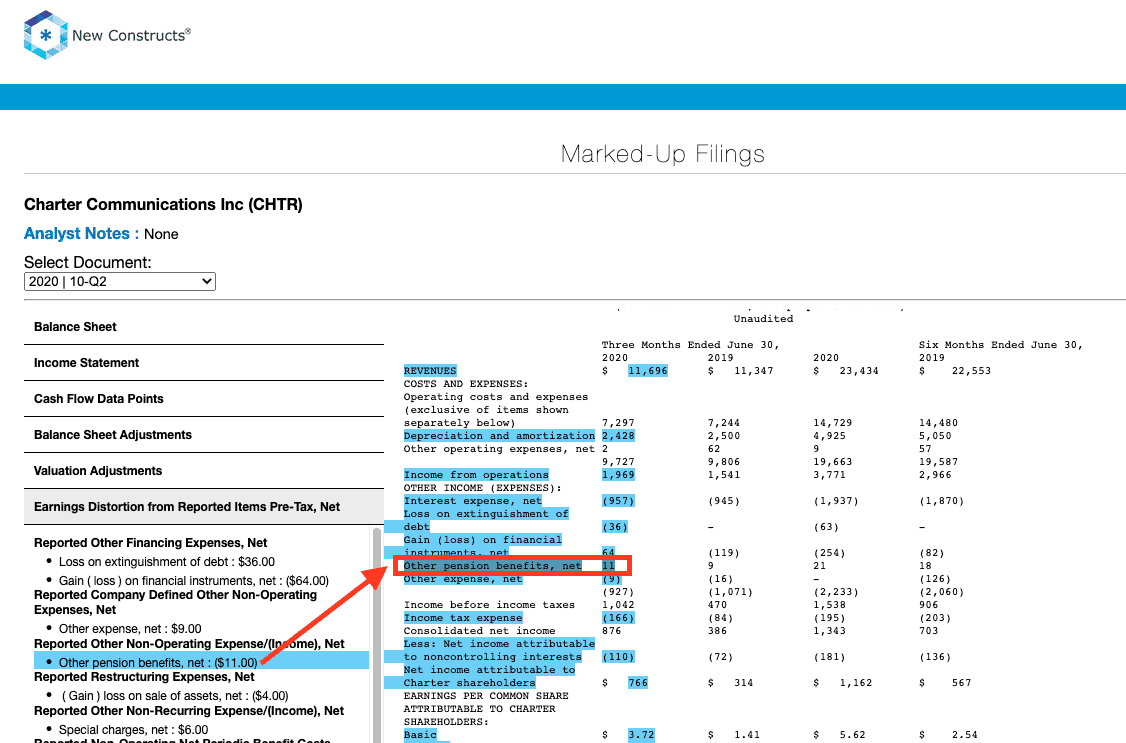Select Other expense, net : $9.00 item
1126x743 pixels.
(130, 628)
